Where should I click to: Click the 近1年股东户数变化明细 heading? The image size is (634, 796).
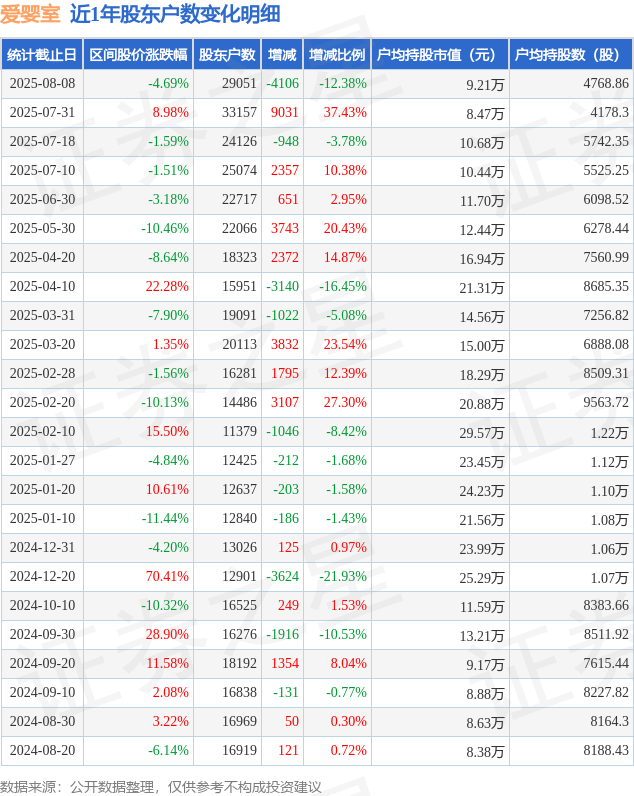tap(175, 14)
